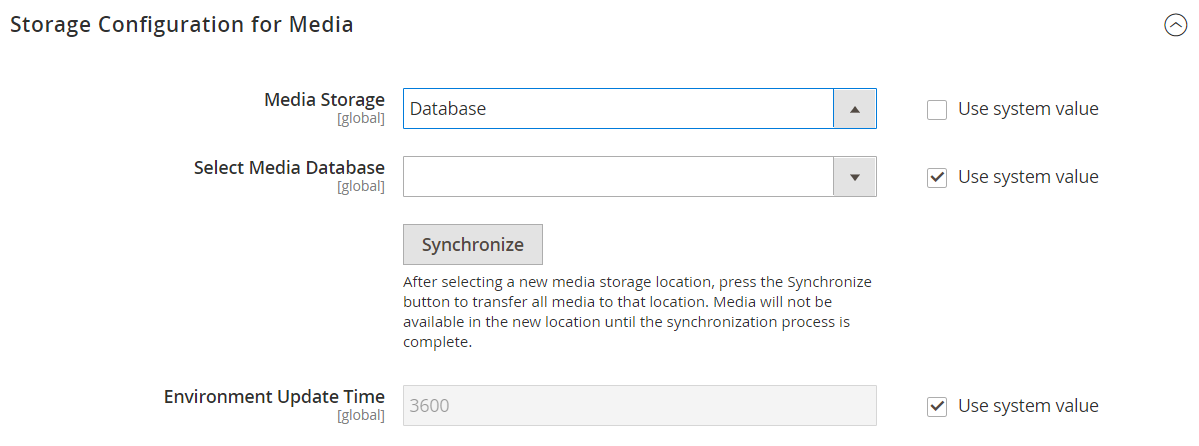Open the Media Storage dropdown showing Database
The width and height of the screenshot is (1199, 446).
(x=639, y=109)
